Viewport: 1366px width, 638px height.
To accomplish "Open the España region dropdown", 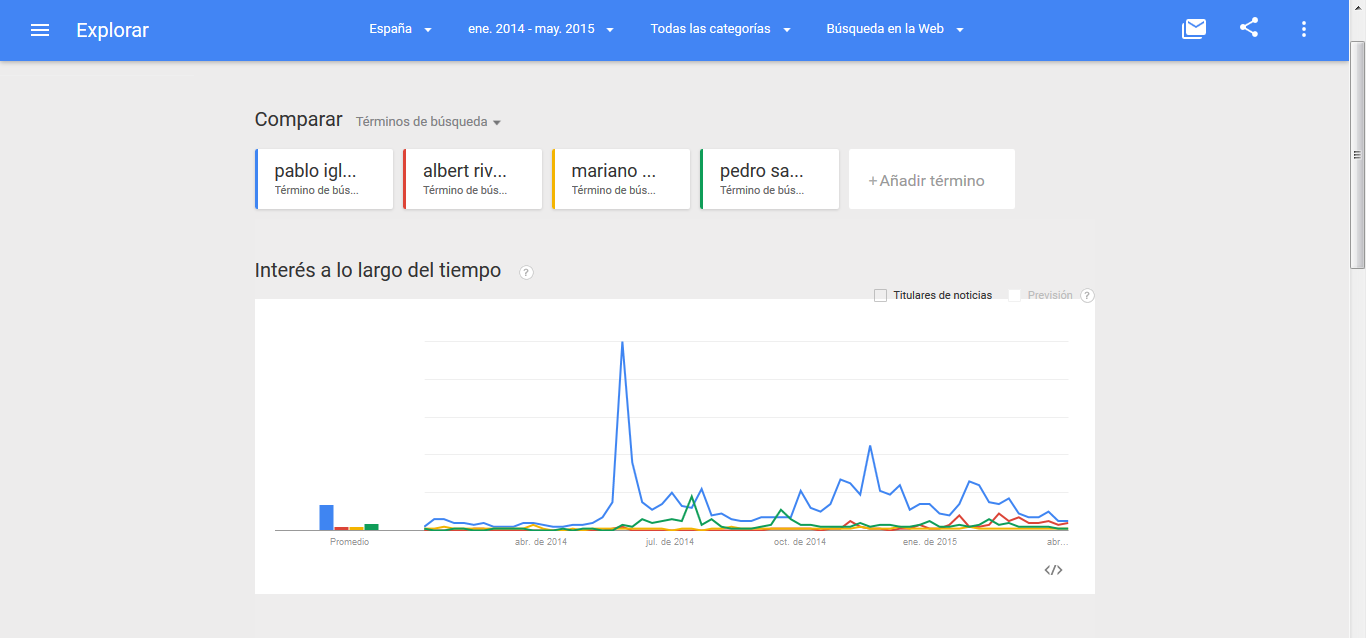I will [400, 29].
